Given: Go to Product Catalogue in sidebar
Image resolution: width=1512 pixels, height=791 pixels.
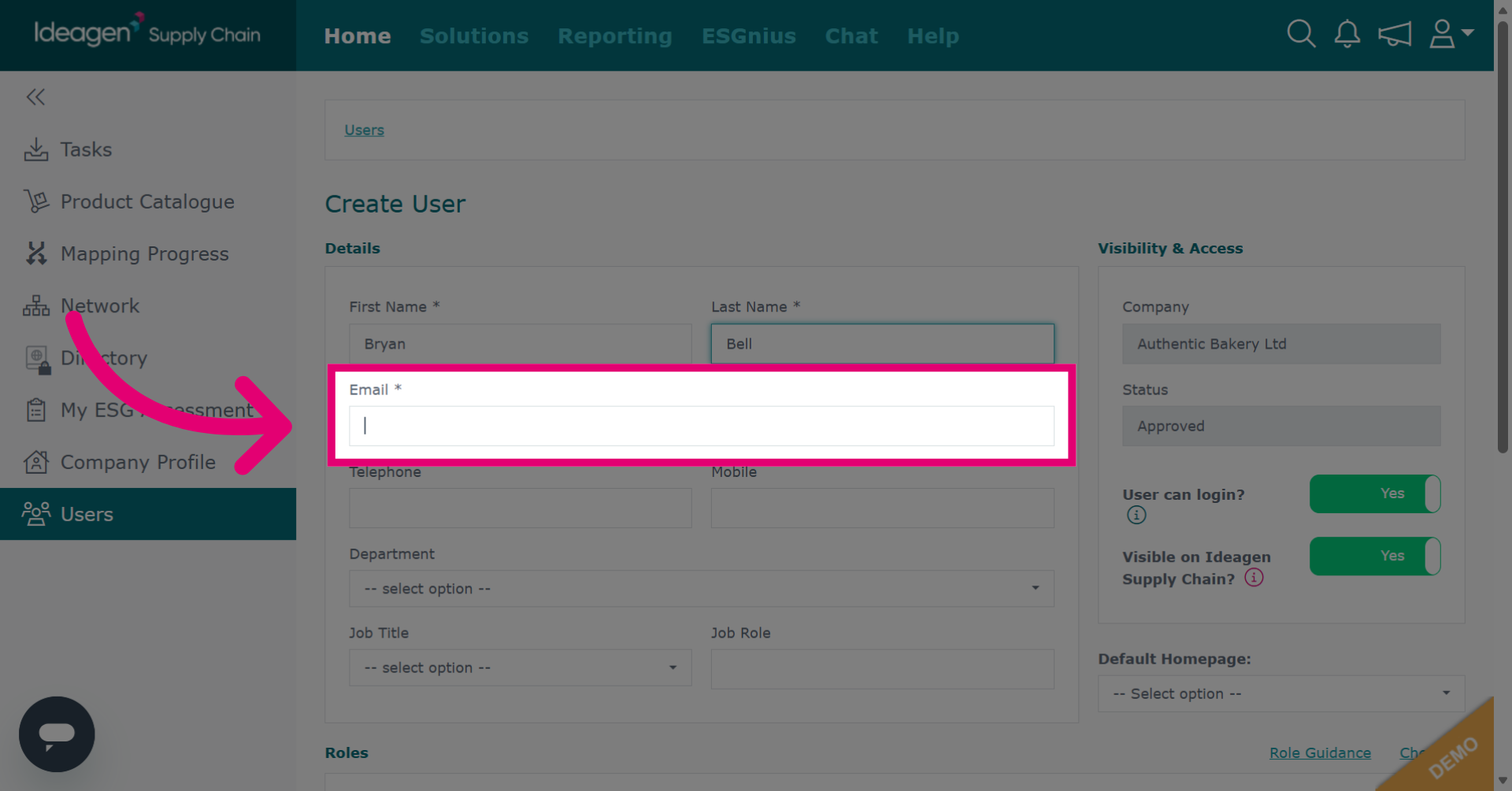Looking at the screenshot, I should click(x=148, y=201).
